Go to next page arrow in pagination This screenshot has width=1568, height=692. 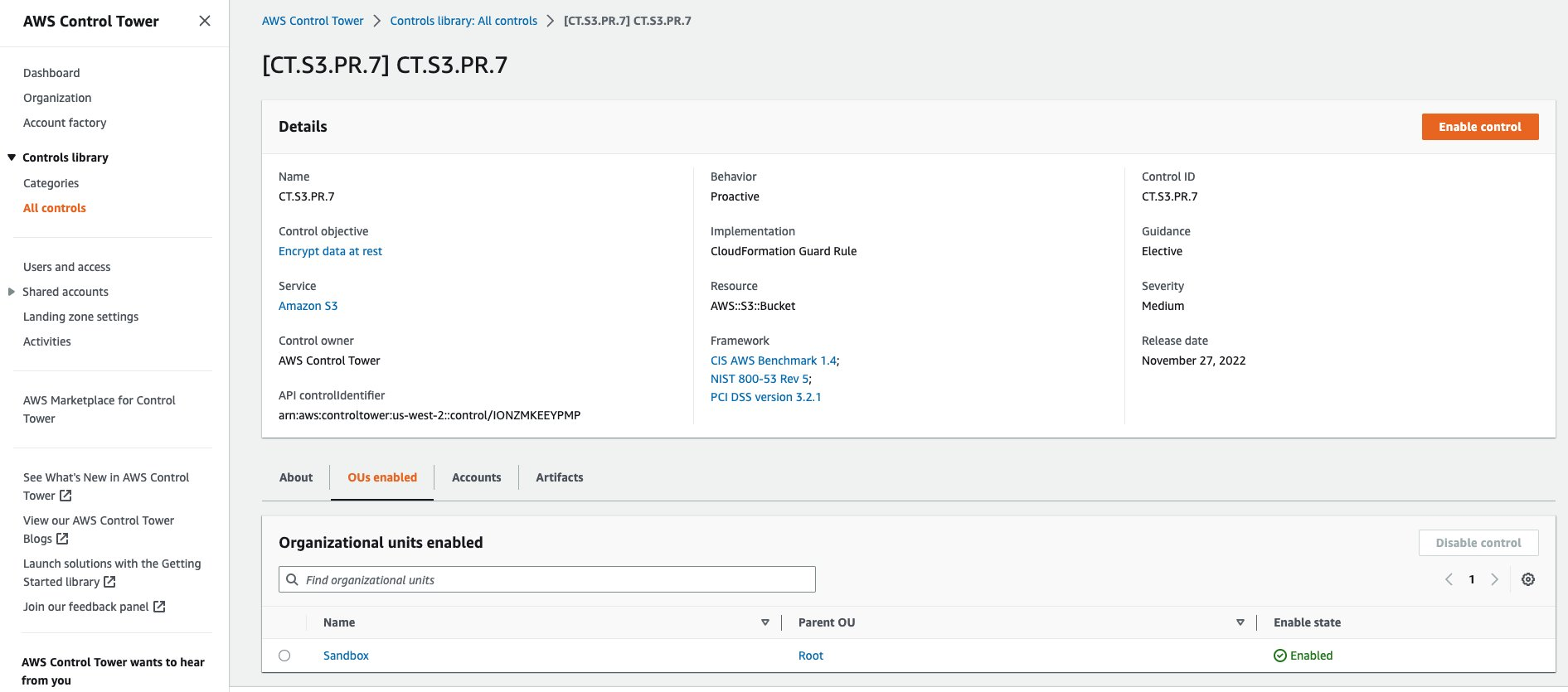click(x=1495, y=579)
